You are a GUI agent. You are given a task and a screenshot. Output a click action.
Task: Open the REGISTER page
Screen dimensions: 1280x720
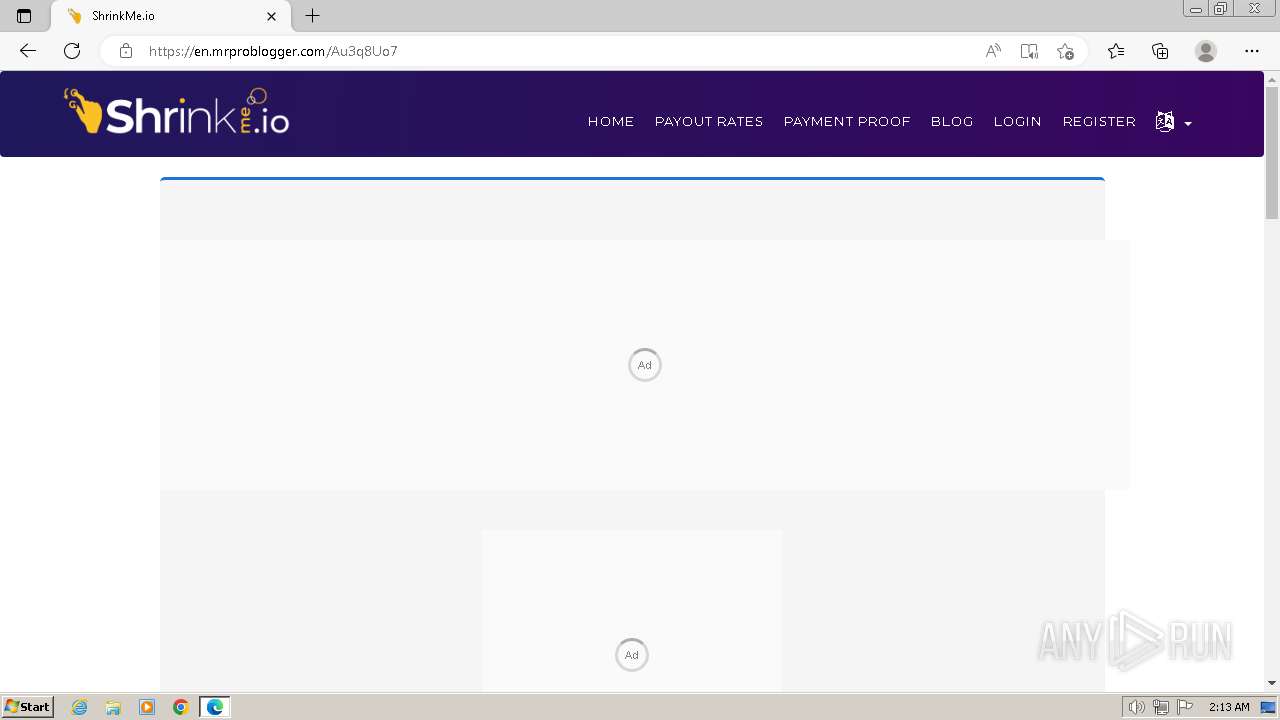(1099, 122)
